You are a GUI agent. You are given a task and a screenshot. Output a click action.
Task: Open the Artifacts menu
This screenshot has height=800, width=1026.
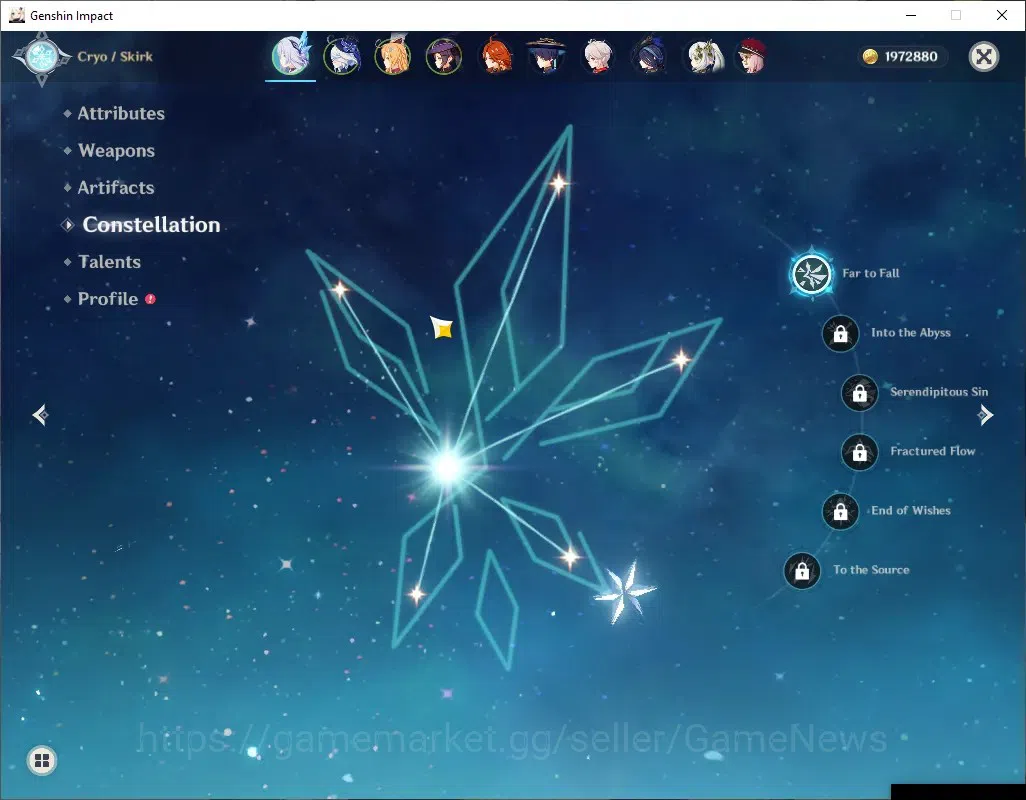pyautogui.click(x=116, y=188)
